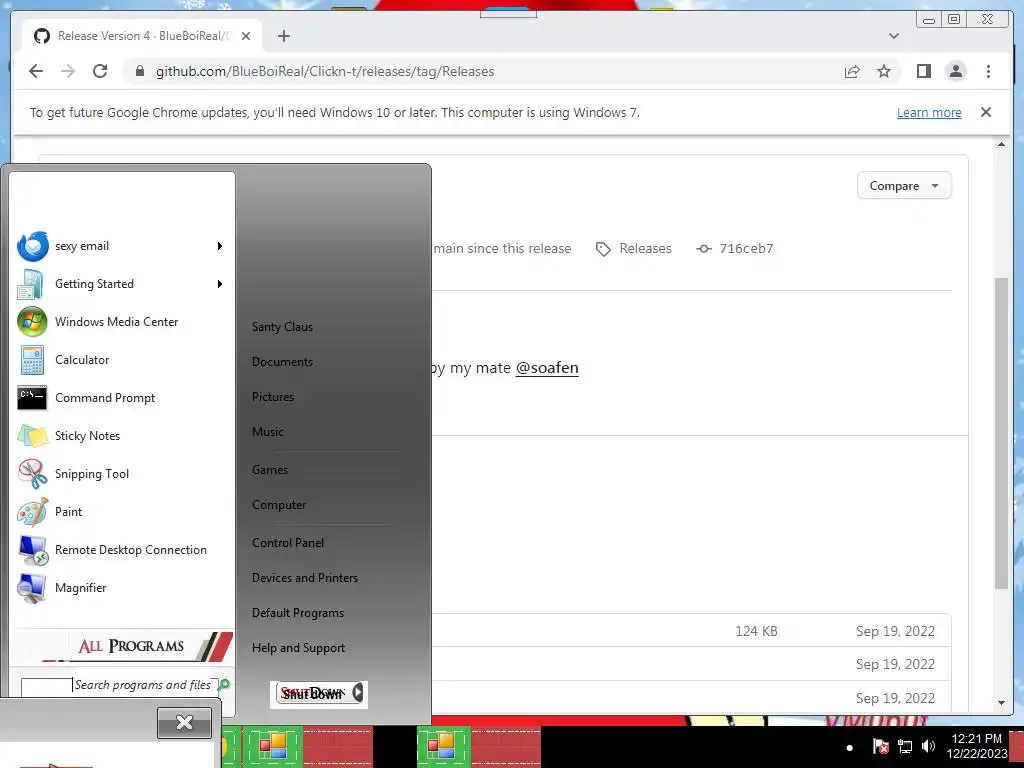This screenshot has height=768, width=1024.
Task: Click the Releases tag link
Action: [x=633, y=249]
